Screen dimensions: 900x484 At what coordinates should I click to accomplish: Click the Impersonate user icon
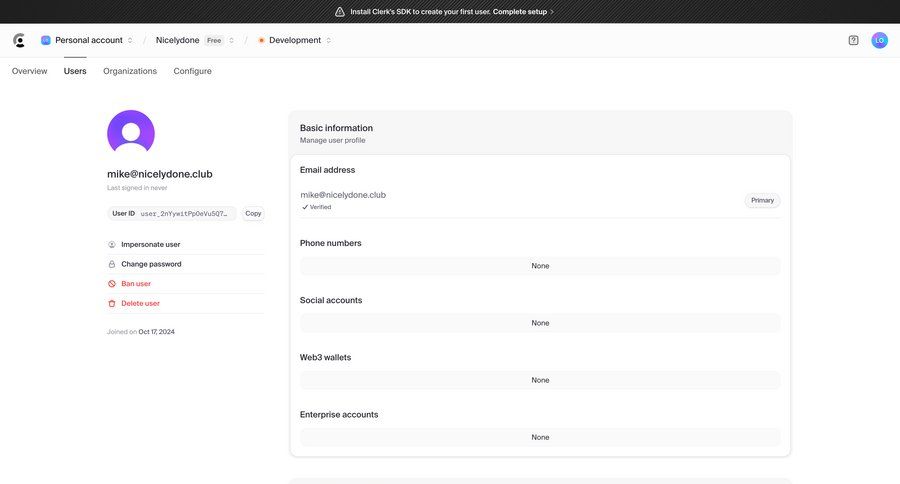pos(112,245)
